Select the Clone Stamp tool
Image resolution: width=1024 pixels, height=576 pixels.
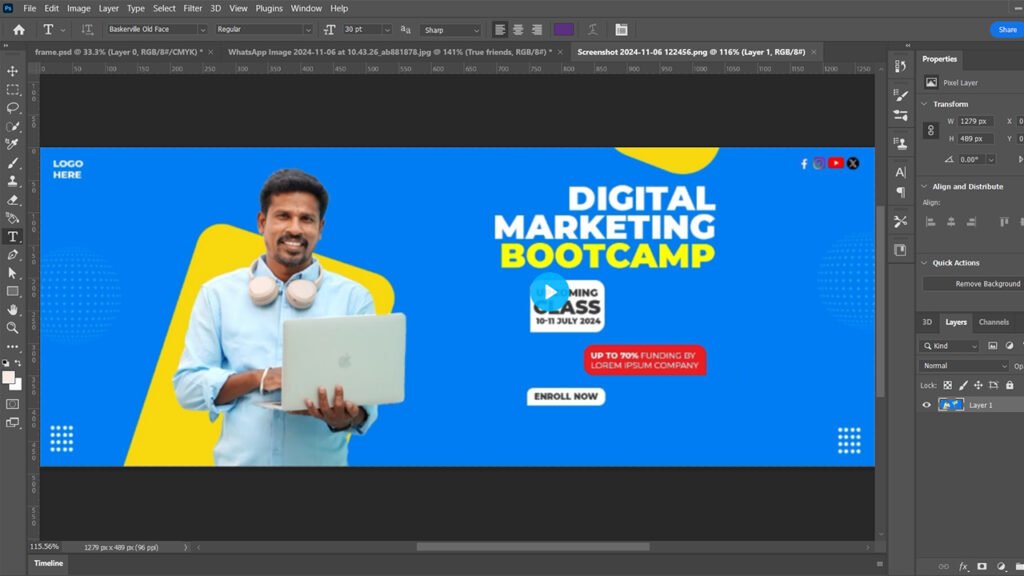pos(13,181)
